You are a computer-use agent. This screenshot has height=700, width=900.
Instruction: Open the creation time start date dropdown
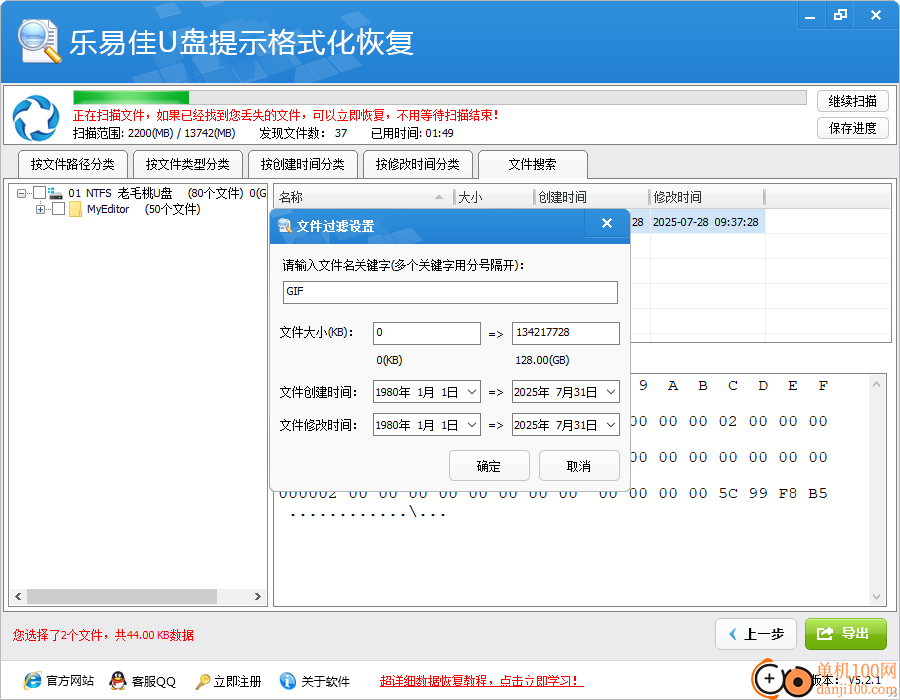472,392
